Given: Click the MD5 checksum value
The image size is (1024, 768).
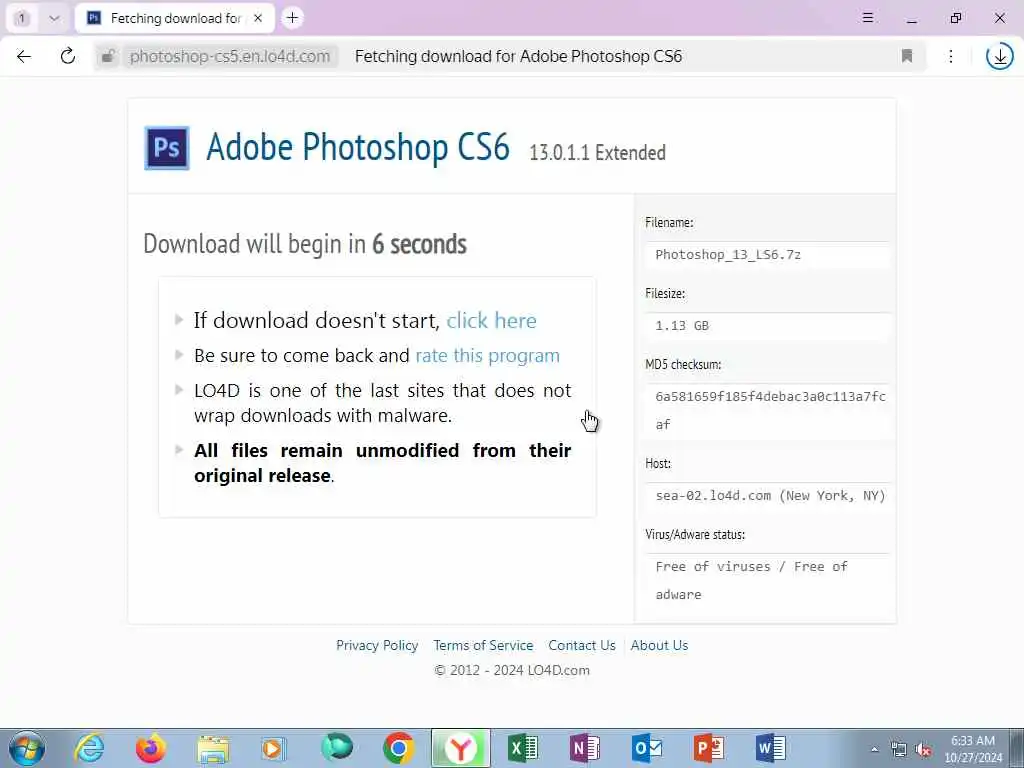Looking at the screenshot, I should 770,410.
